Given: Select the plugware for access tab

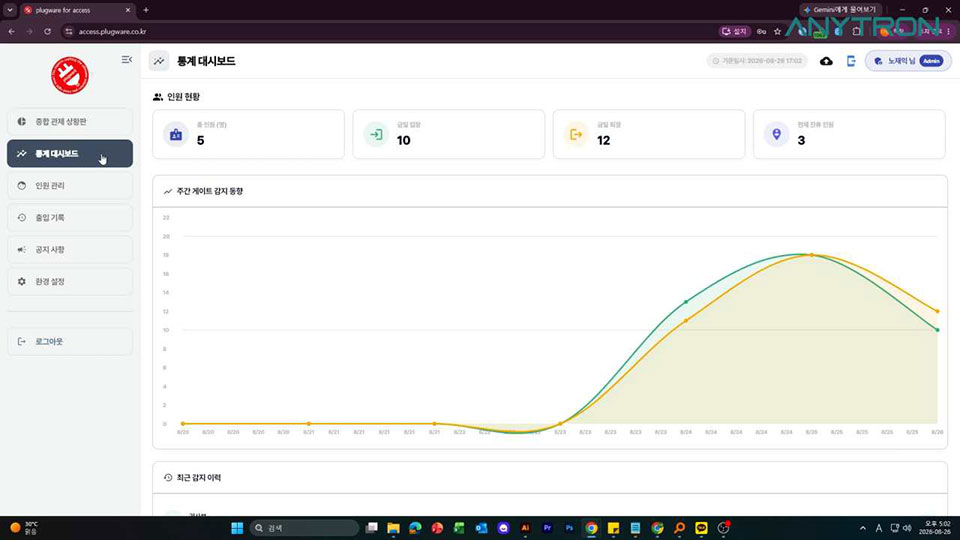Looking at the screenshot, I should click(x=78, y=10).
